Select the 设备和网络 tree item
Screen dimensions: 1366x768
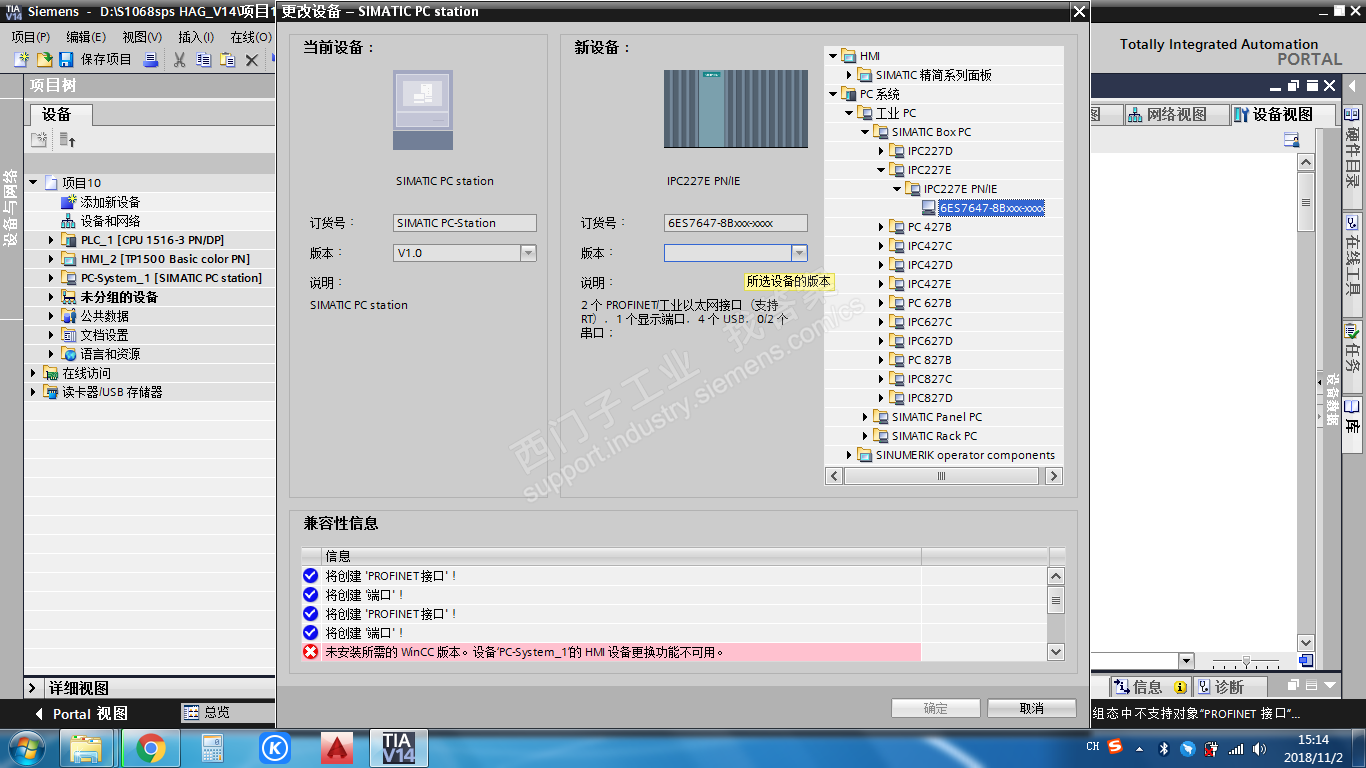[110, 221]
